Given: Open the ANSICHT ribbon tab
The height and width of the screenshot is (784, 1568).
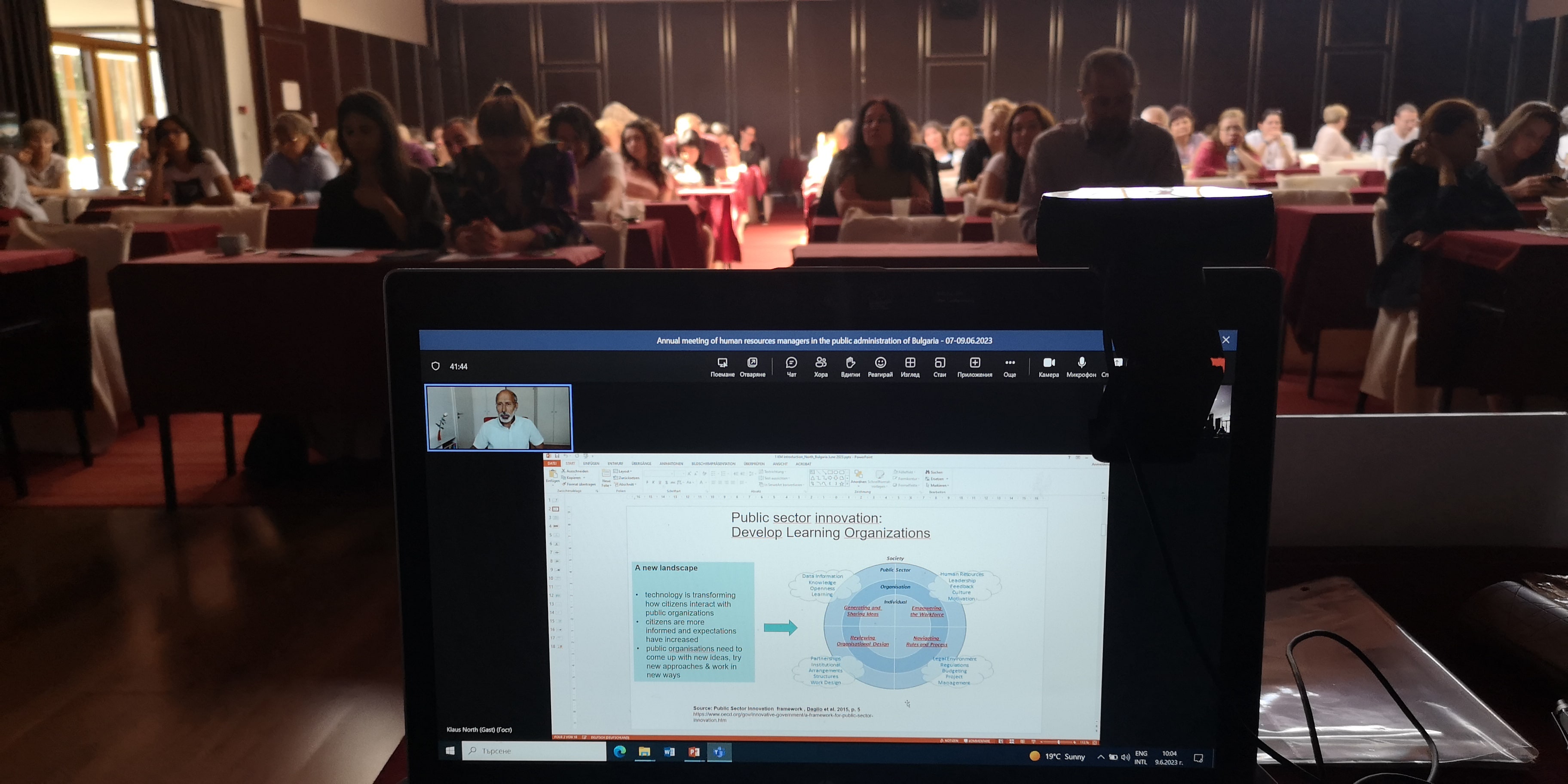Looking at the screenshot, I should pyautogui.click(x=781, y=463).
